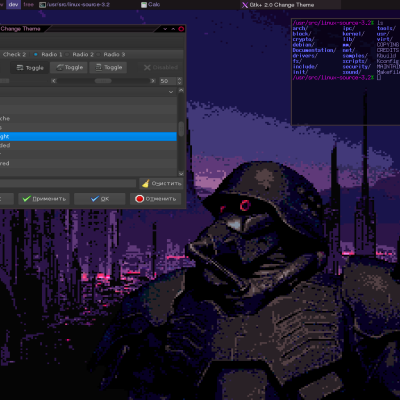Click the blue checkmark icon on OK
The image size is (400, 400).
tap(95, 199)
